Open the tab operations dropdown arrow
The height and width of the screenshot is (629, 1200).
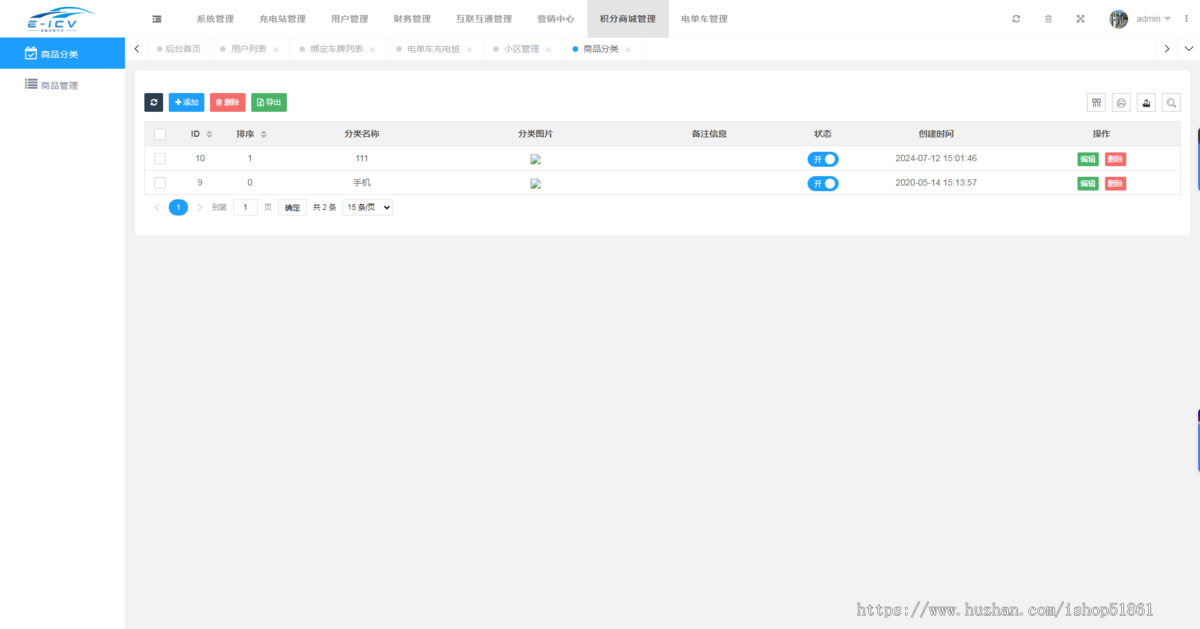click(x=1189, y=49)
